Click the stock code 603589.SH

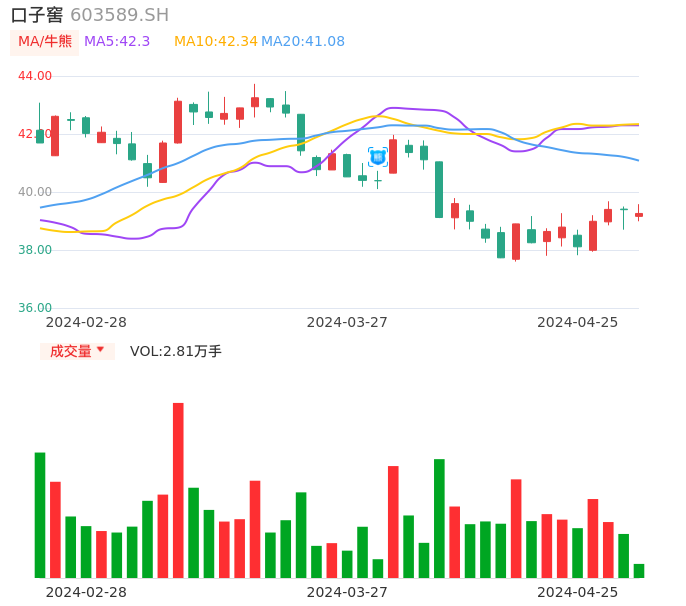click(x=119, y=15)
